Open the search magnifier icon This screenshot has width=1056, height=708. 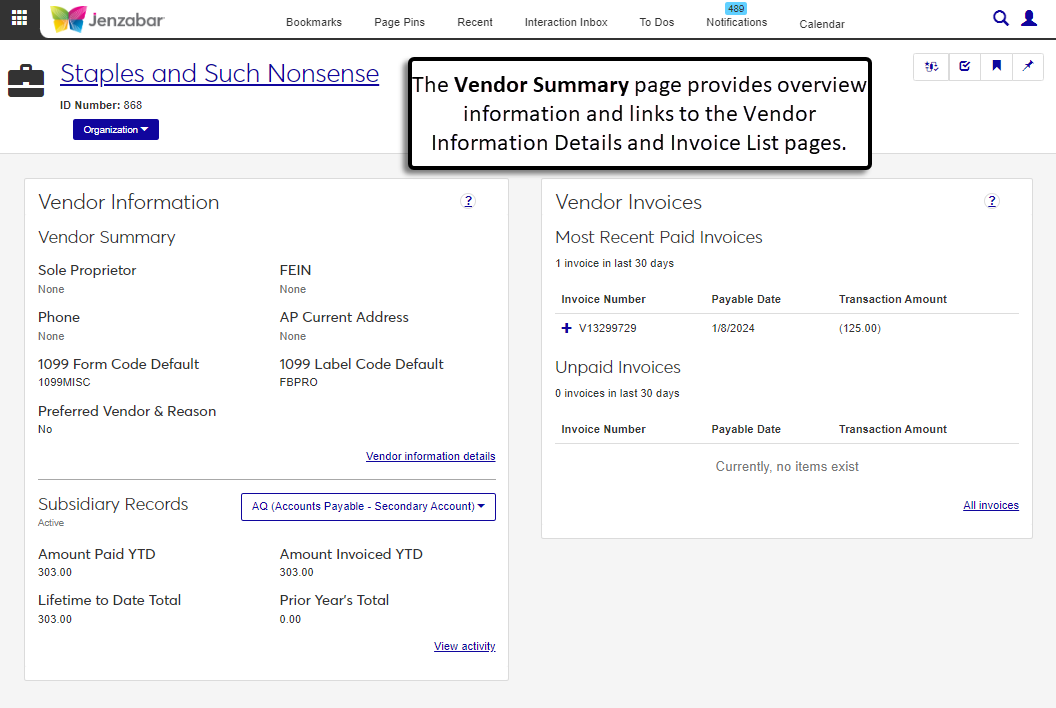pos(1000,18)
